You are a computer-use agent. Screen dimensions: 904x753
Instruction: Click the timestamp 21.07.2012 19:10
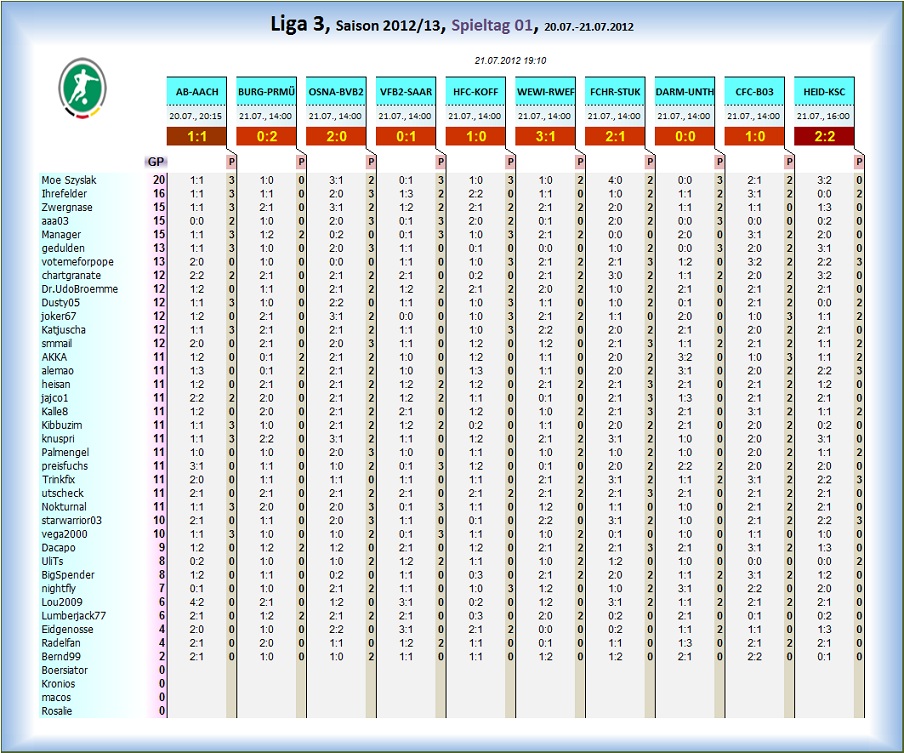510,61
